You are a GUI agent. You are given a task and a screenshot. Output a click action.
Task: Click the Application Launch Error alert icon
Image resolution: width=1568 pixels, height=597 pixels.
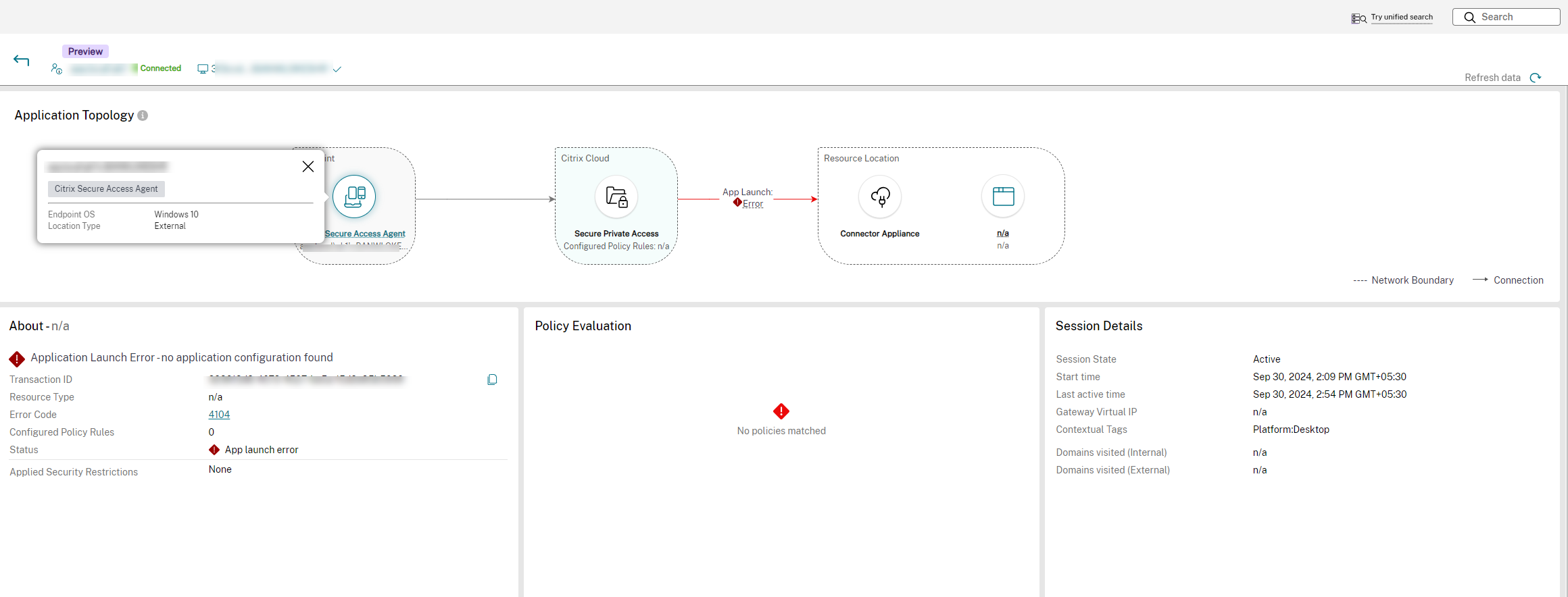(x=17, y=359)
